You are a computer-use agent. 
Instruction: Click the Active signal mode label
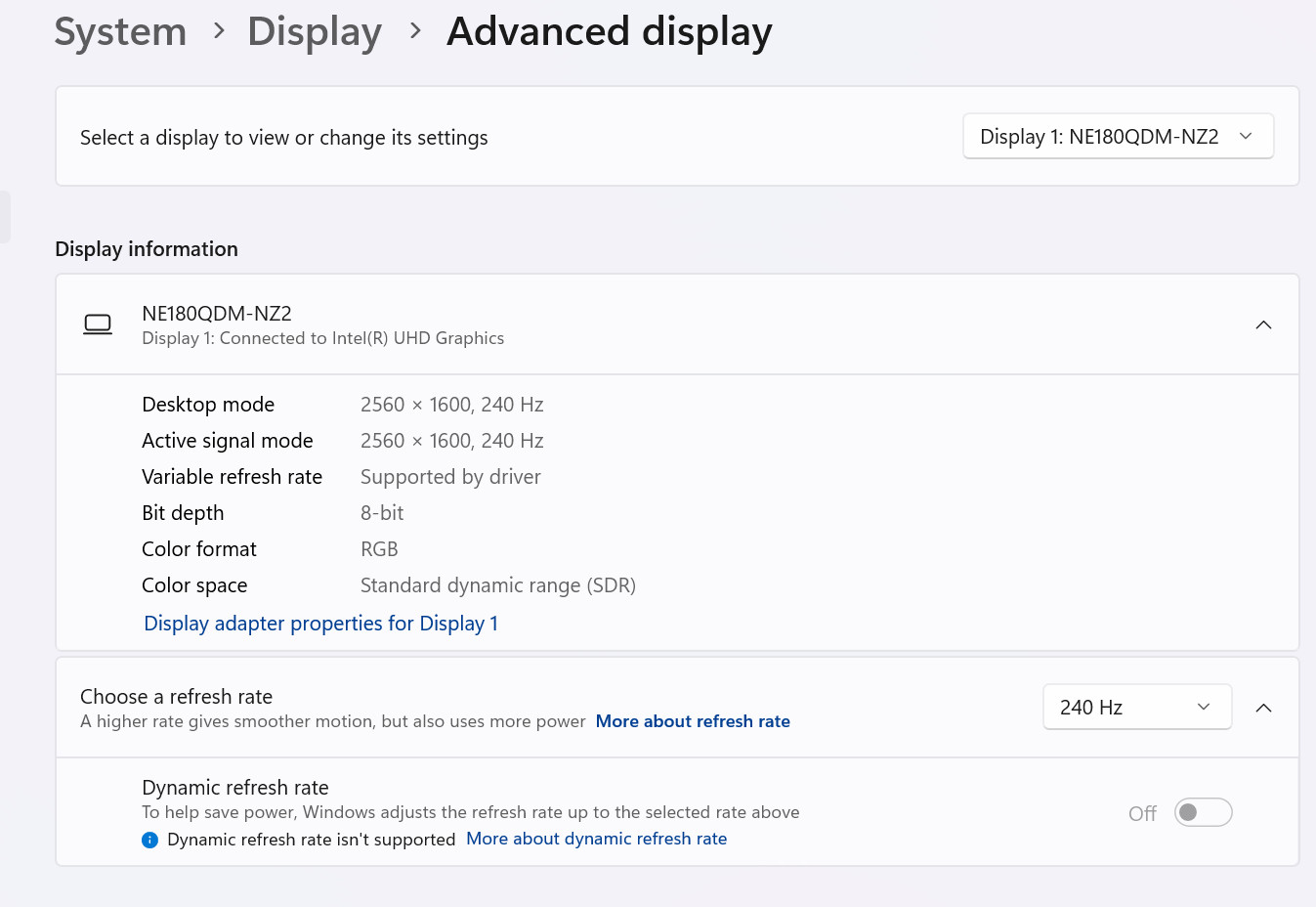click(x=228, y=441)
